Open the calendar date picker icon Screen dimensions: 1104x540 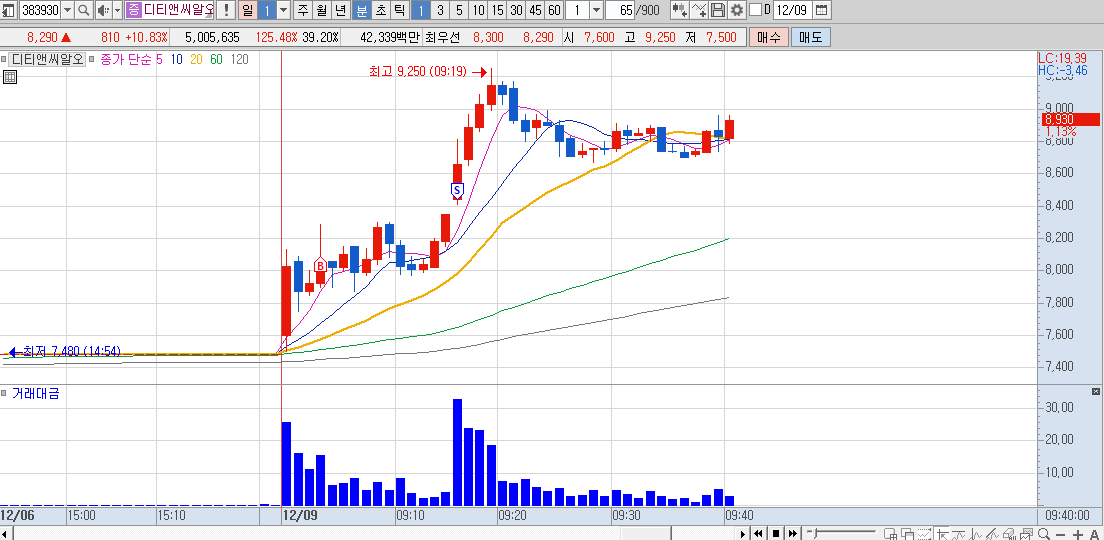coord(822,10)
